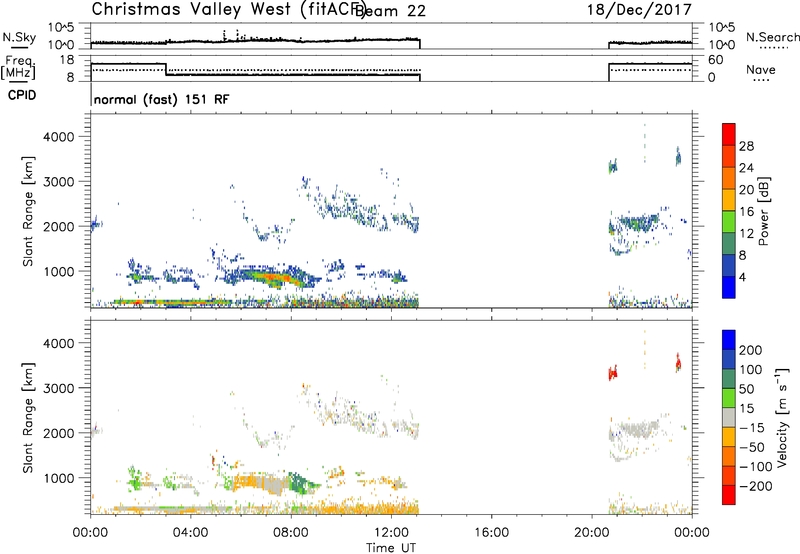The width and height of the screenshot is (800, 554).
Task: Select the dark blue top Velocity colorbar segment
Action: 729,340
